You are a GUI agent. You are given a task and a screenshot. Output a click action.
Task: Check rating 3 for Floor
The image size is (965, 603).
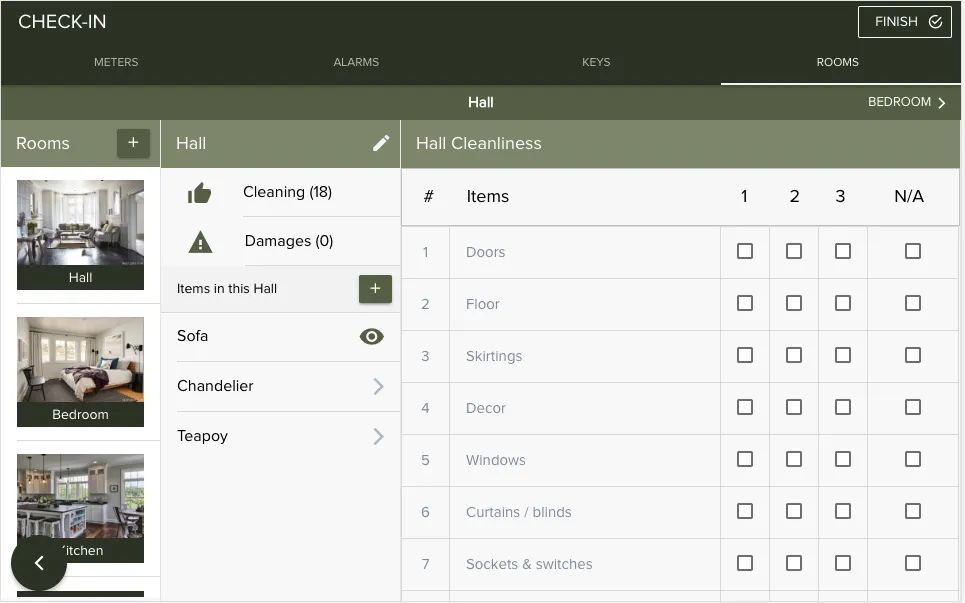click(x=843, y=303)
